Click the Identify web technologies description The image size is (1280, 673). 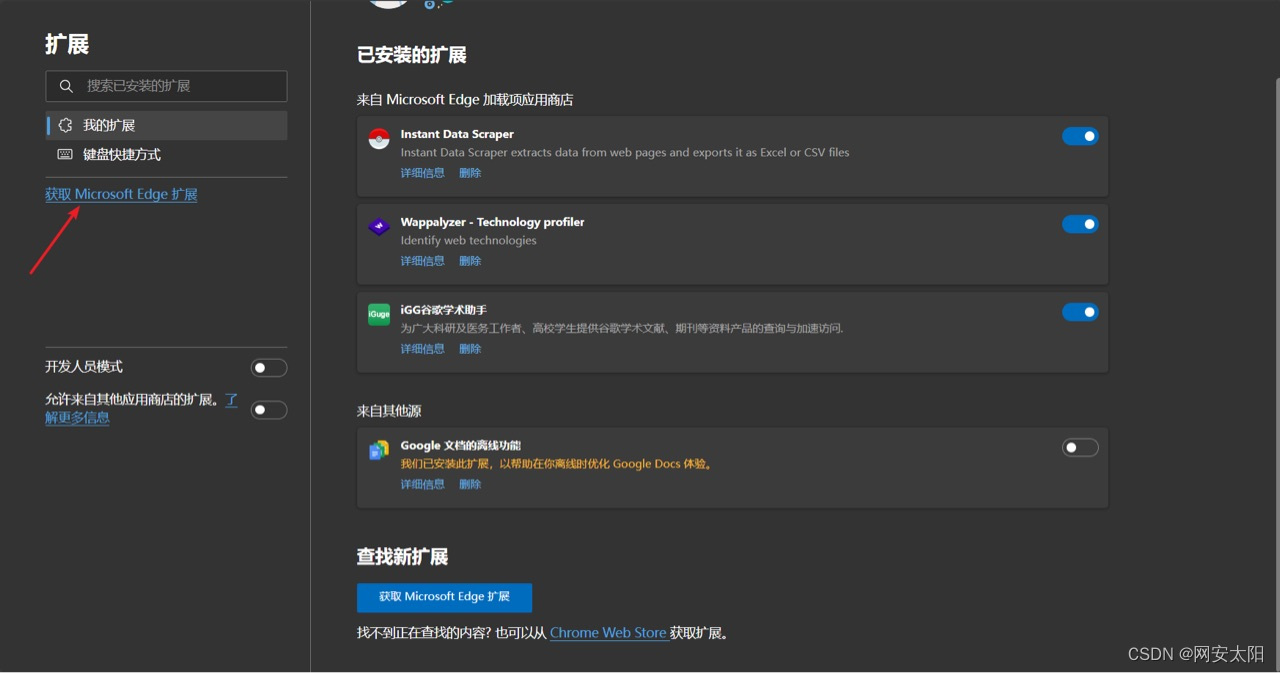click(468, 240)
